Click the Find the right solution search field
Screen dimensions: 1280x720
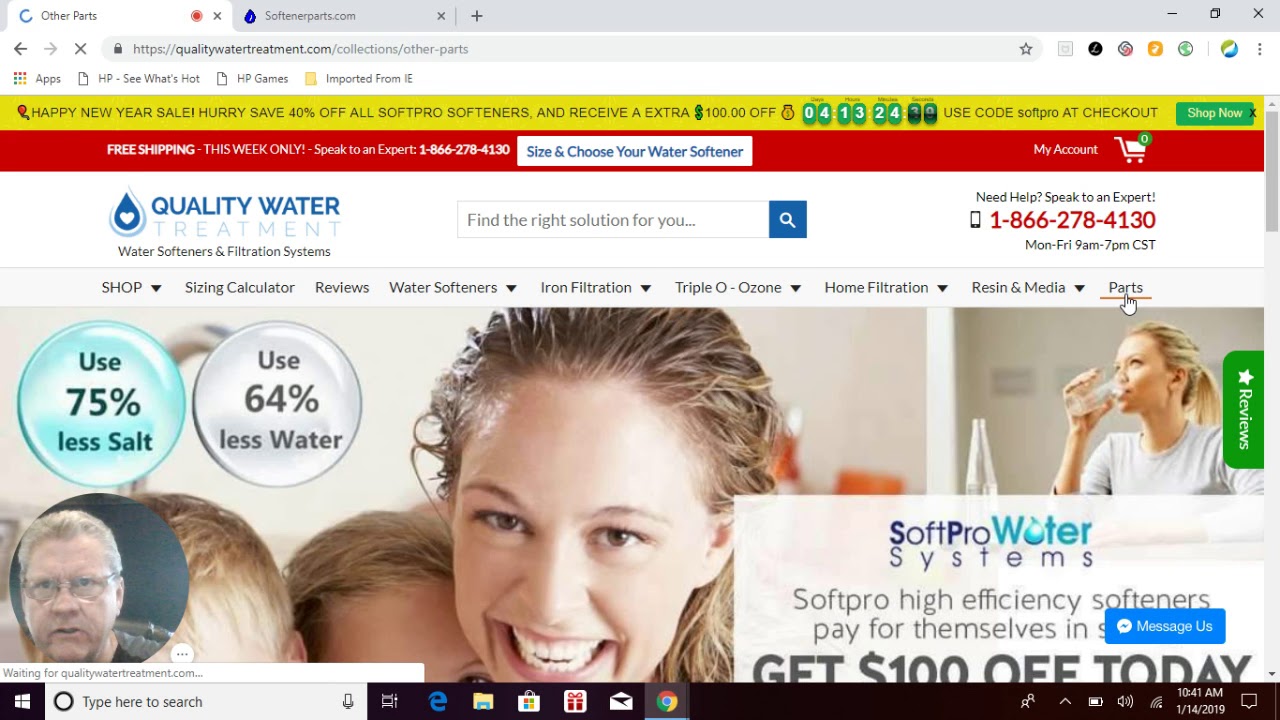tap(613, 220)
